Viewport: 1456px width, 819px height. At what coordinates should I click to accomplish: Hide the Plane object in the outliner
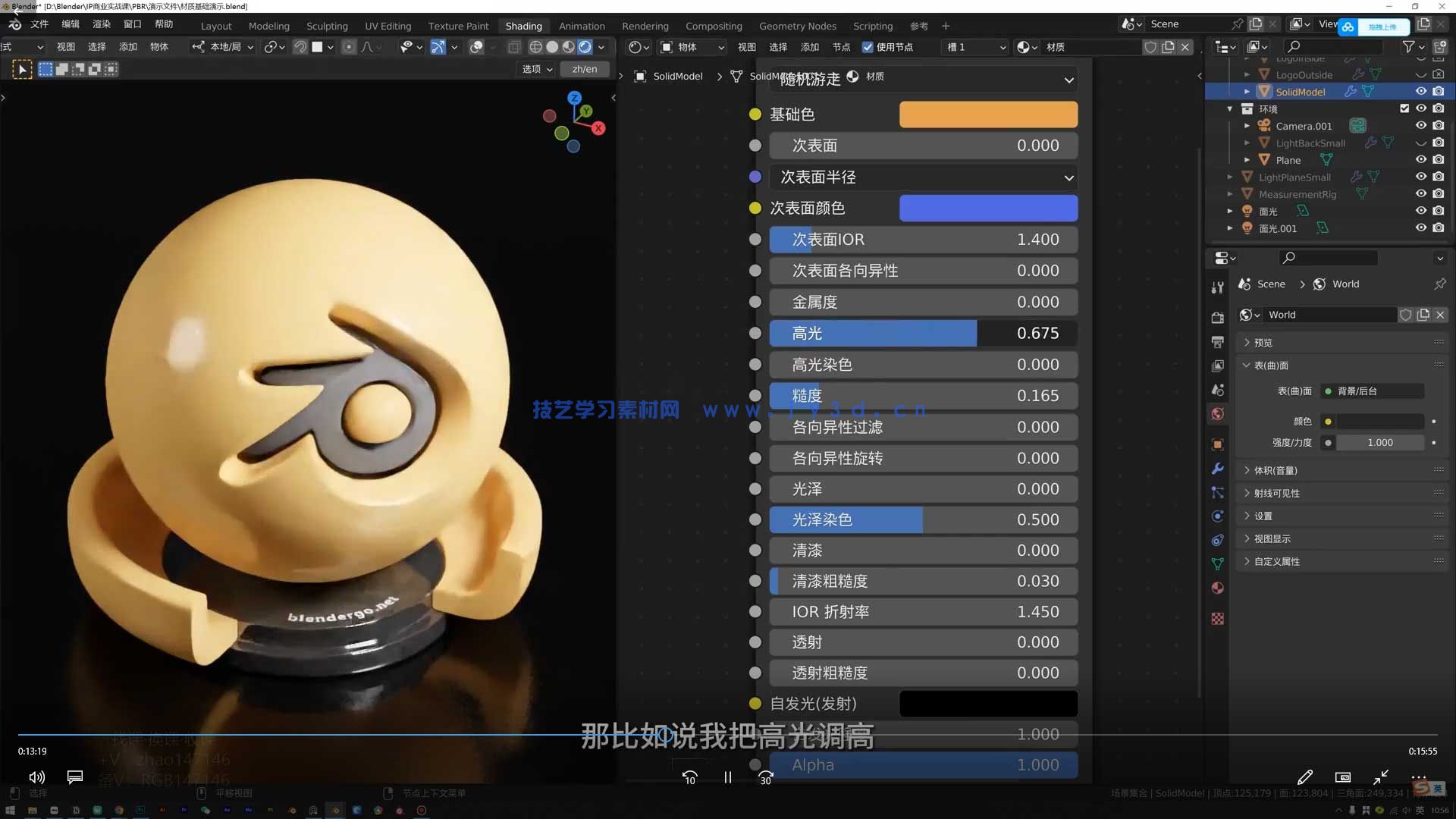pos(1421,159)
